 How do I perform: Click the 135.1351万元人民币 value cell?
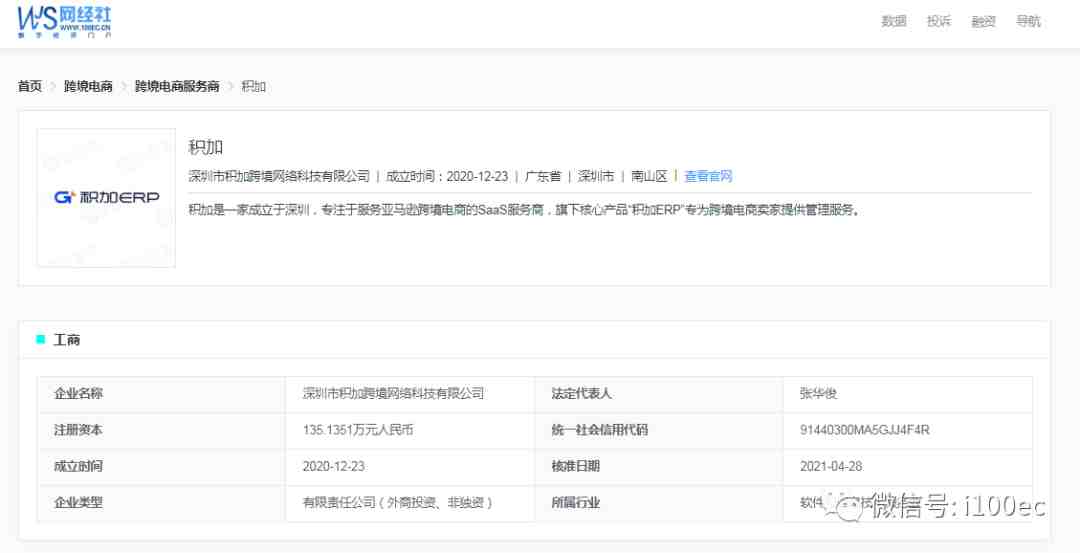[x=410, y=430]
